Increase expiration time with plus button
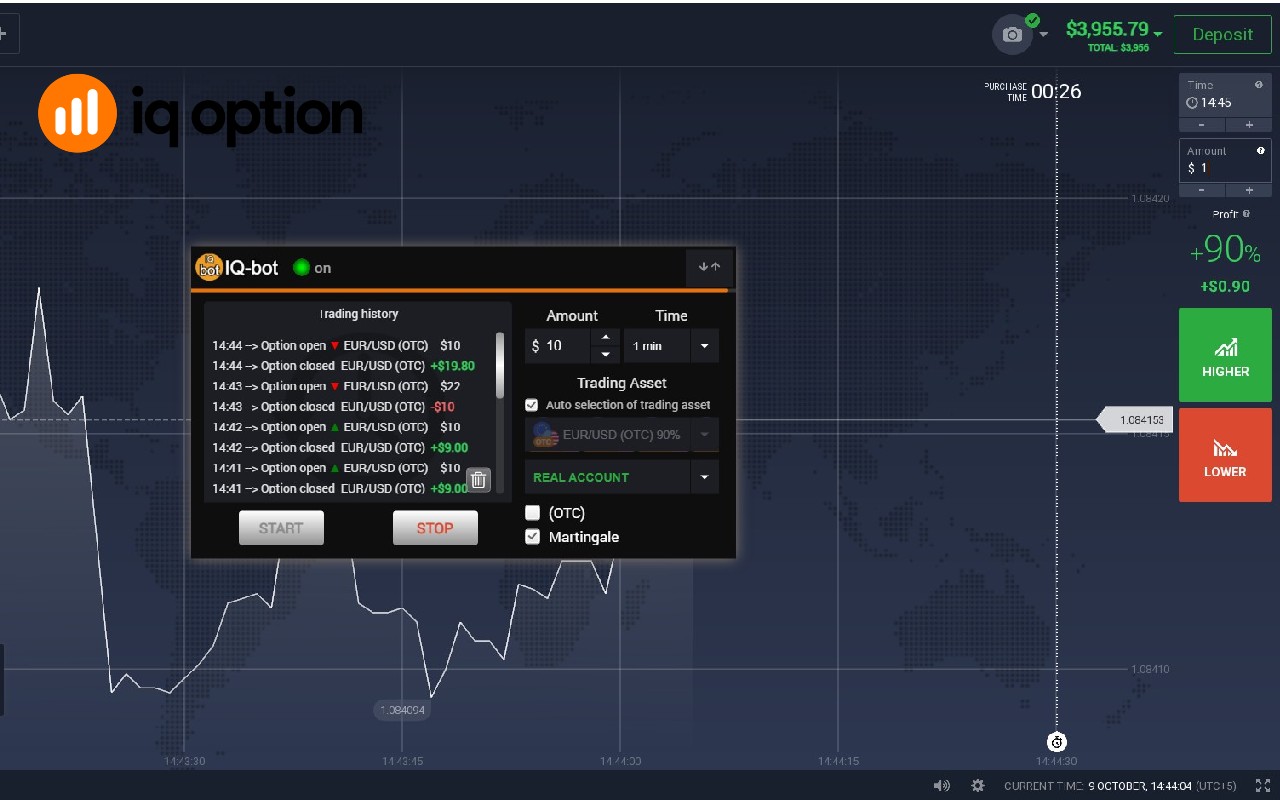The image size is (1280, 800). tap(1249, 125)
